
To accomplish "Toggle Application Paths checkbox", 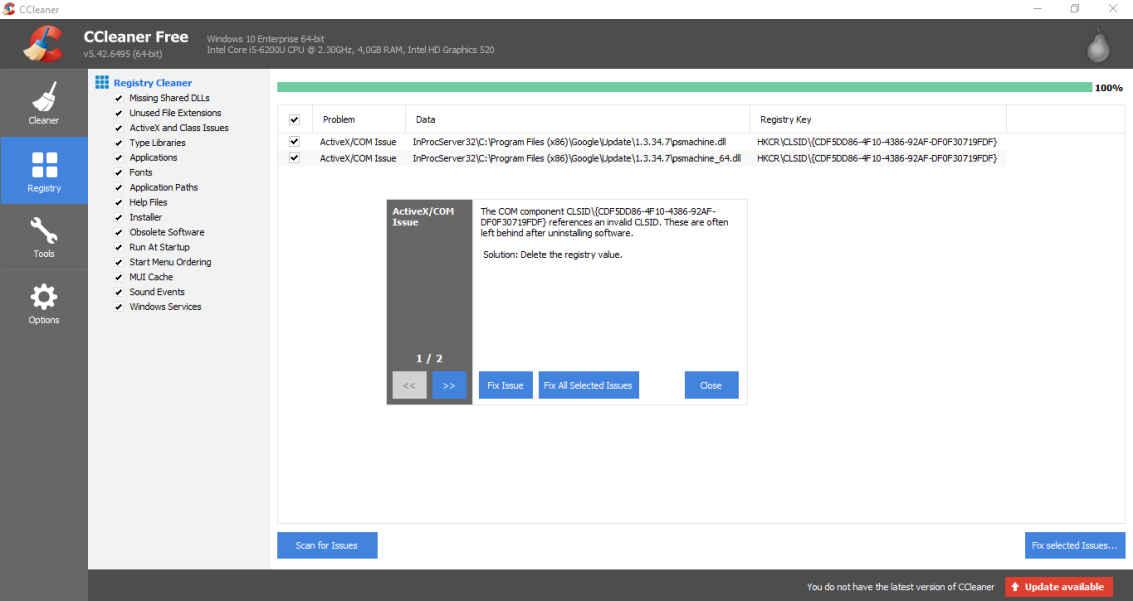I will [x=119, y=188].
